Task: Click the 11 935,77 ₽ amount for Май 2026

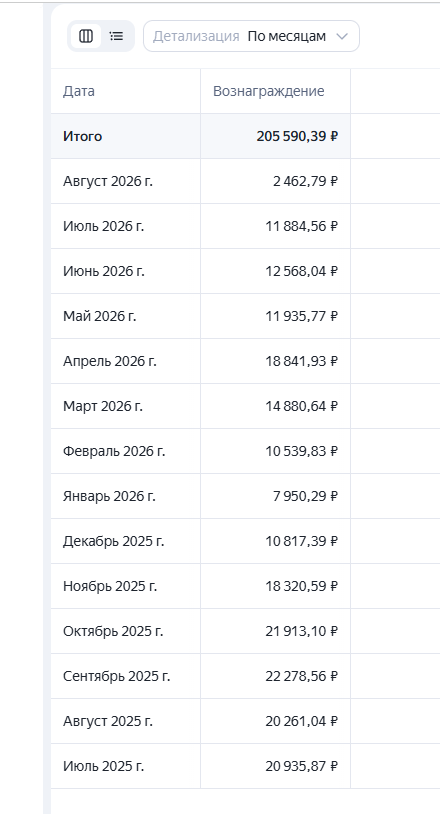Action: (x=301, y=316)
